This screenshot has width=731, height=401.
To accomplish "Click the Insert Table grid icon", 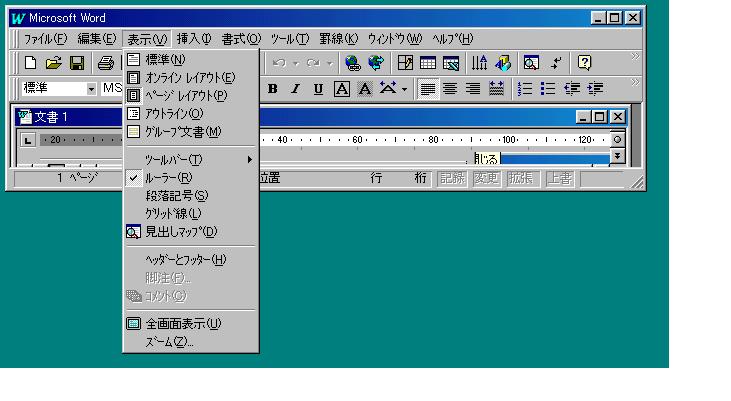I will click(428, 62).
